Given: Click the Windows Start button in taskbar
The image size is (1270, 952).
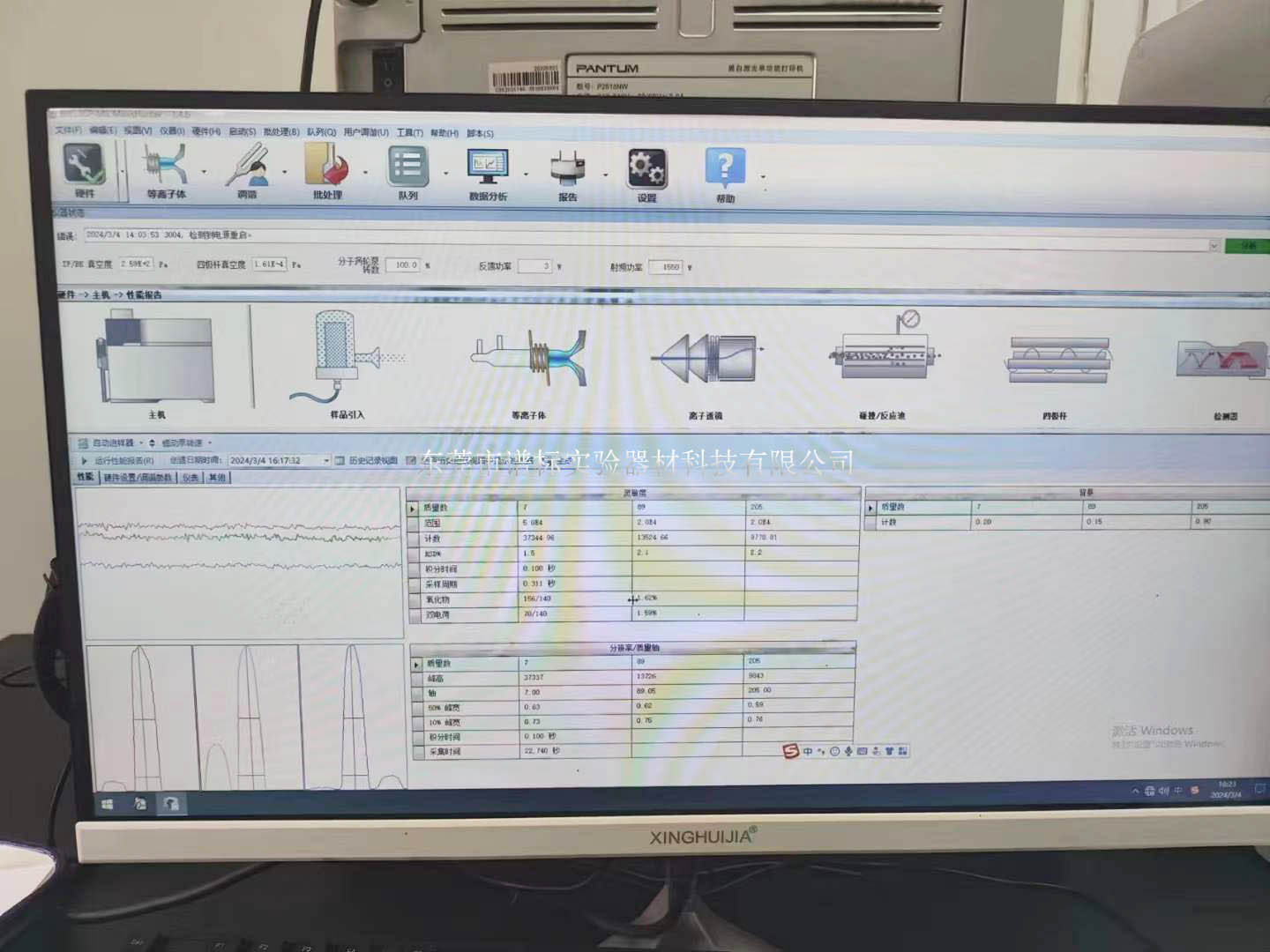Looking at the screenshot, I should (x=108, y=804).
